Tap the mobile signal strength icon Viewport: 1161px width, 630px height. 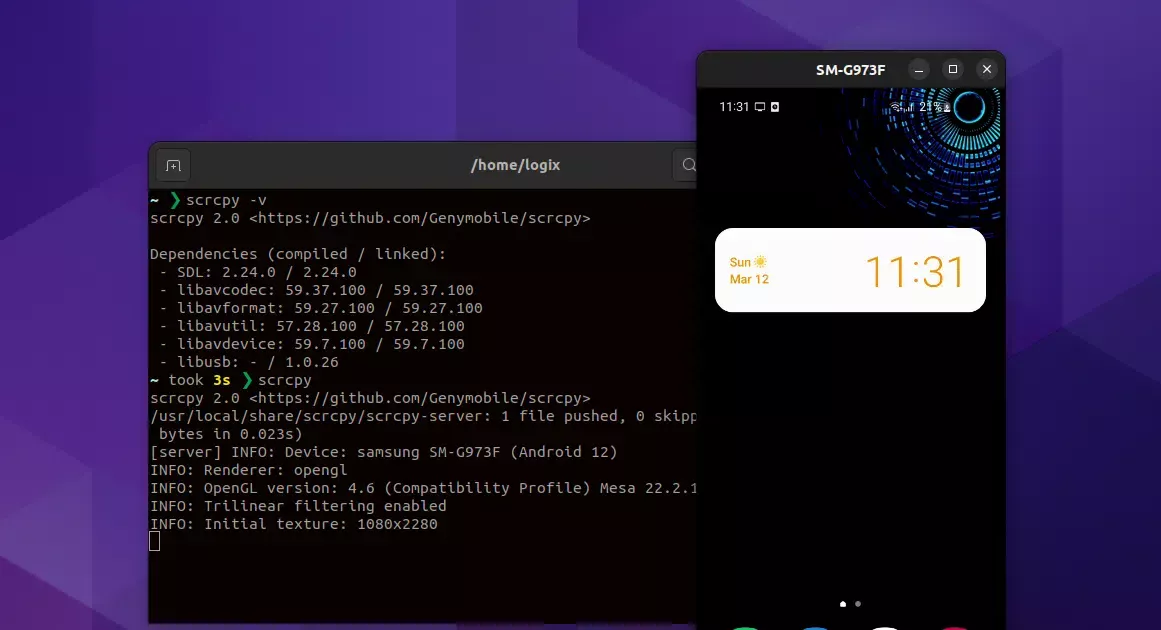point(911,106)
